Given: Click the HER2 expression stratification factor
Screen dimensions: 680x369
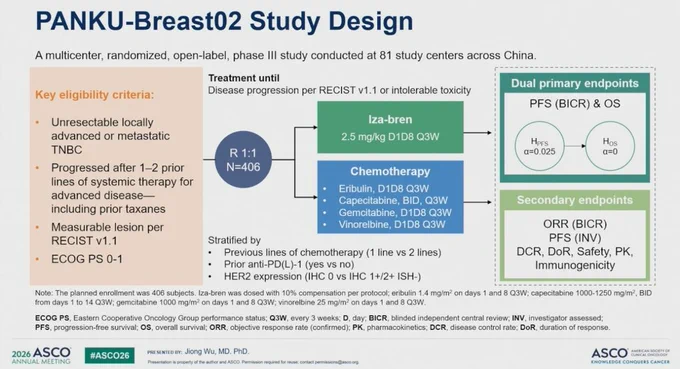Looking at the screenshot, I should click(x=322, y=276).
